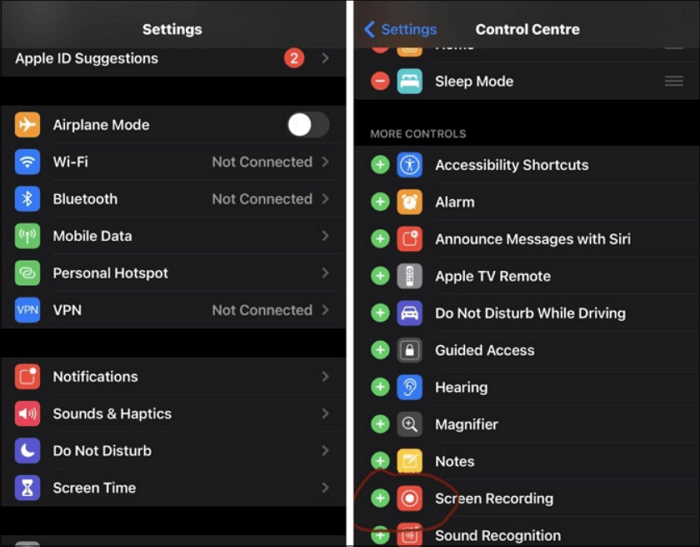This screenshot has width=700, height=547.
Task: Tap the Apple TV Remote icon
Action: pos(409,276)
